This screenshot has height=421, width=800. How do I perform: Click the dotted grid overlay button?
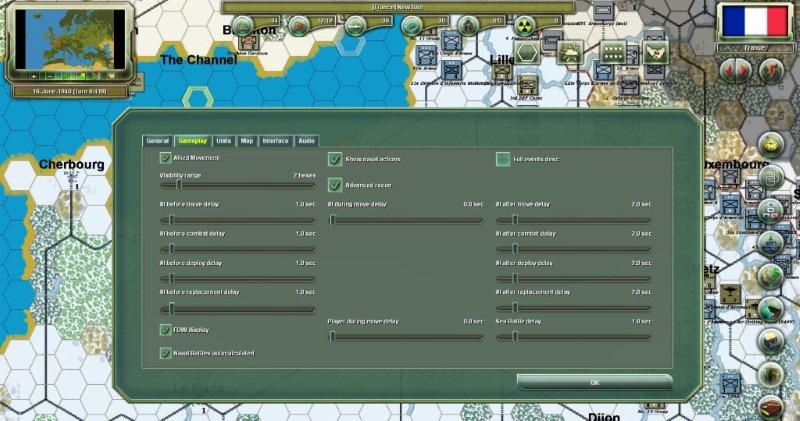613,52
